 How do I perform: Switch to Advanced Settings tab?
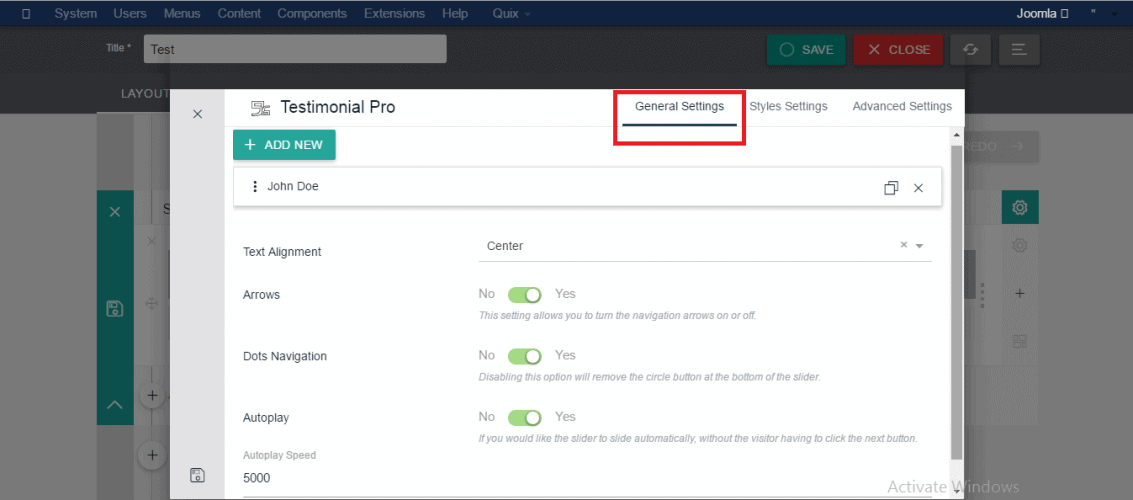pos(902,107)
